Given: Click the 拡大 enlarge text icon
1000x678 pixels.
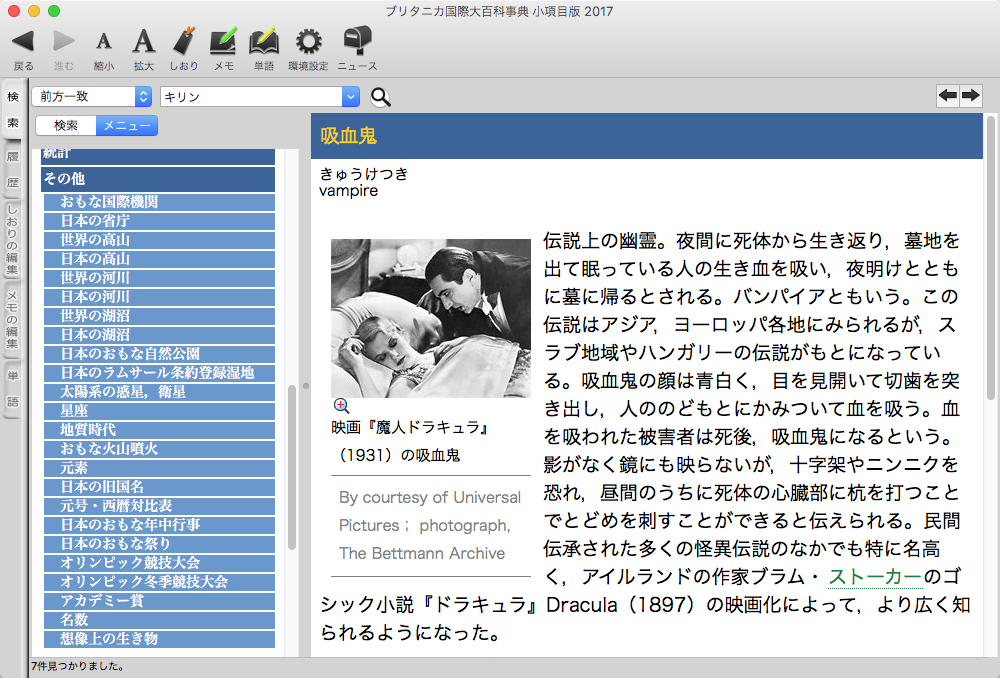Looking at the screenshot, I should click(x=144, y=42).
